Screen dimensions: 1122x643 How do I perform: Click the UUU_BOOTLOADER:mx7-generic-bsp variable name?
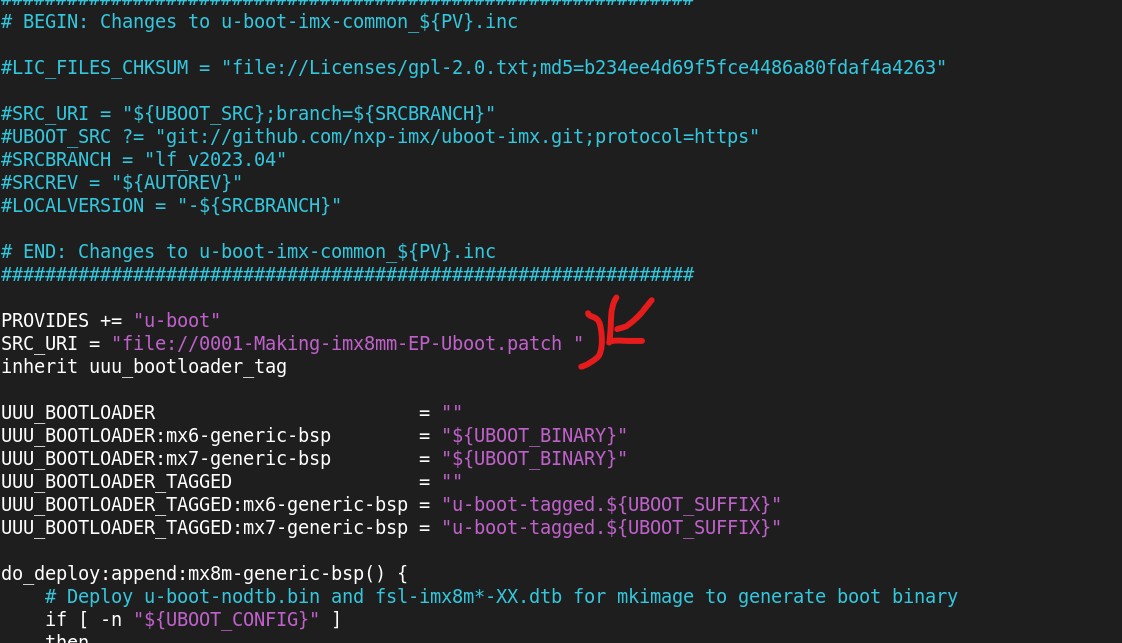coord(166,459)
